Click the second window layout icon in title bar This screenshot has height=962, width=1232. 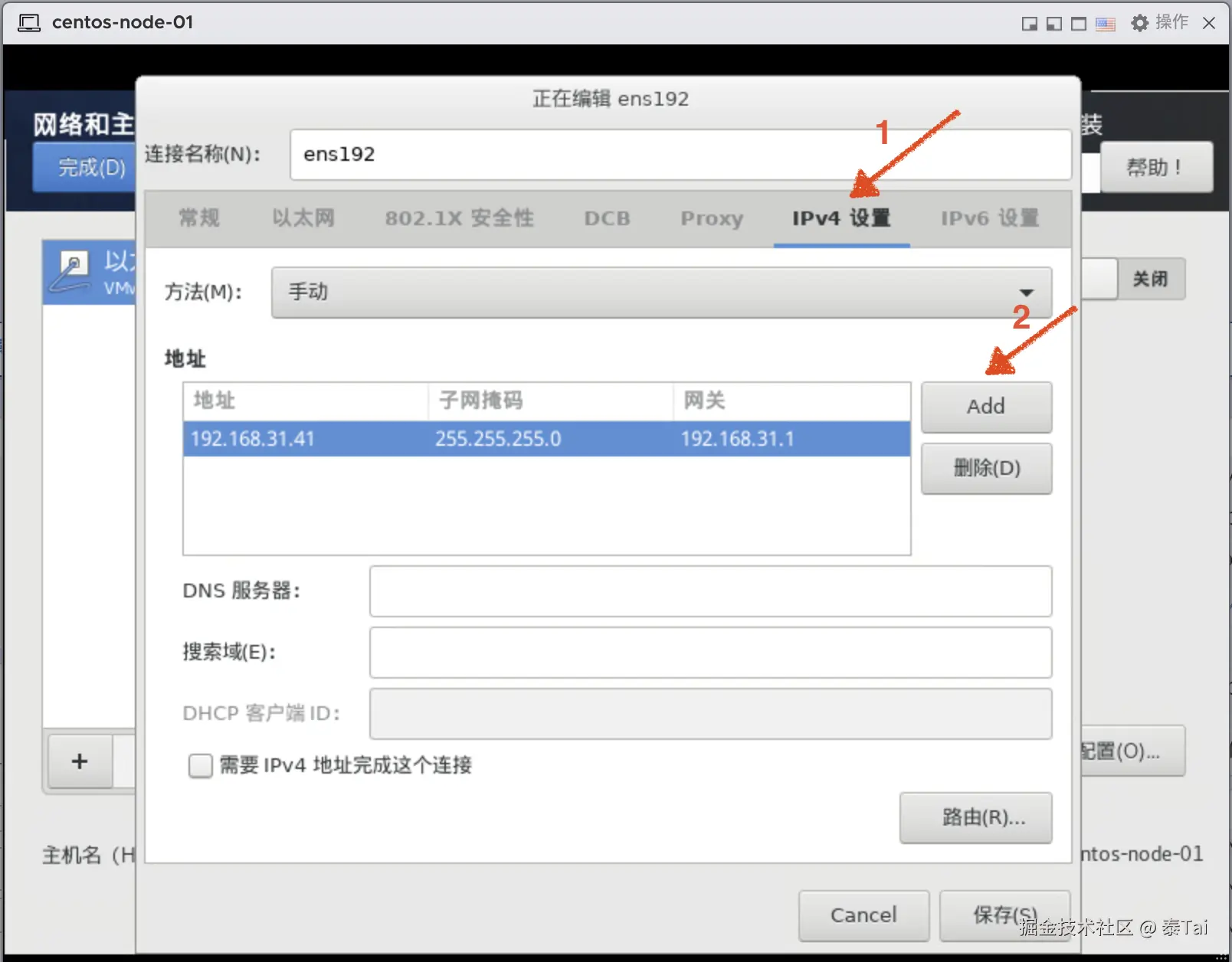(1054, 24)
